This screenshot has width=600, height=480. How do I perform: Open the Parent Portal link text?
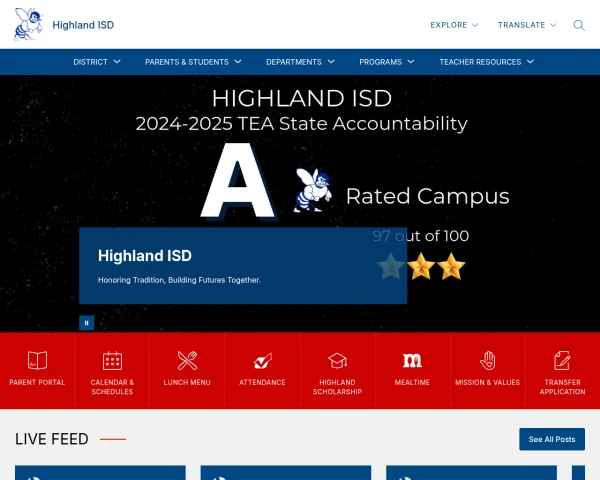pos(37,382)
